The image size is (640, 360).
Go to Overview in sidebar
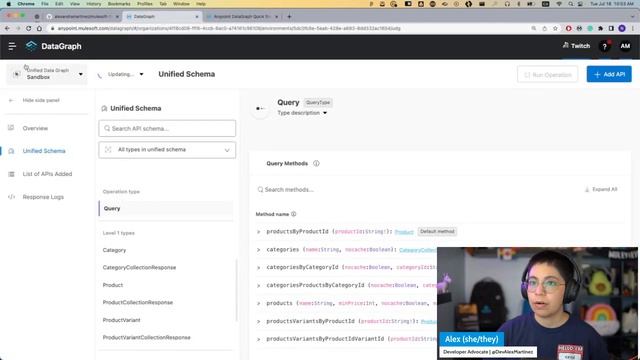point(35,128)
